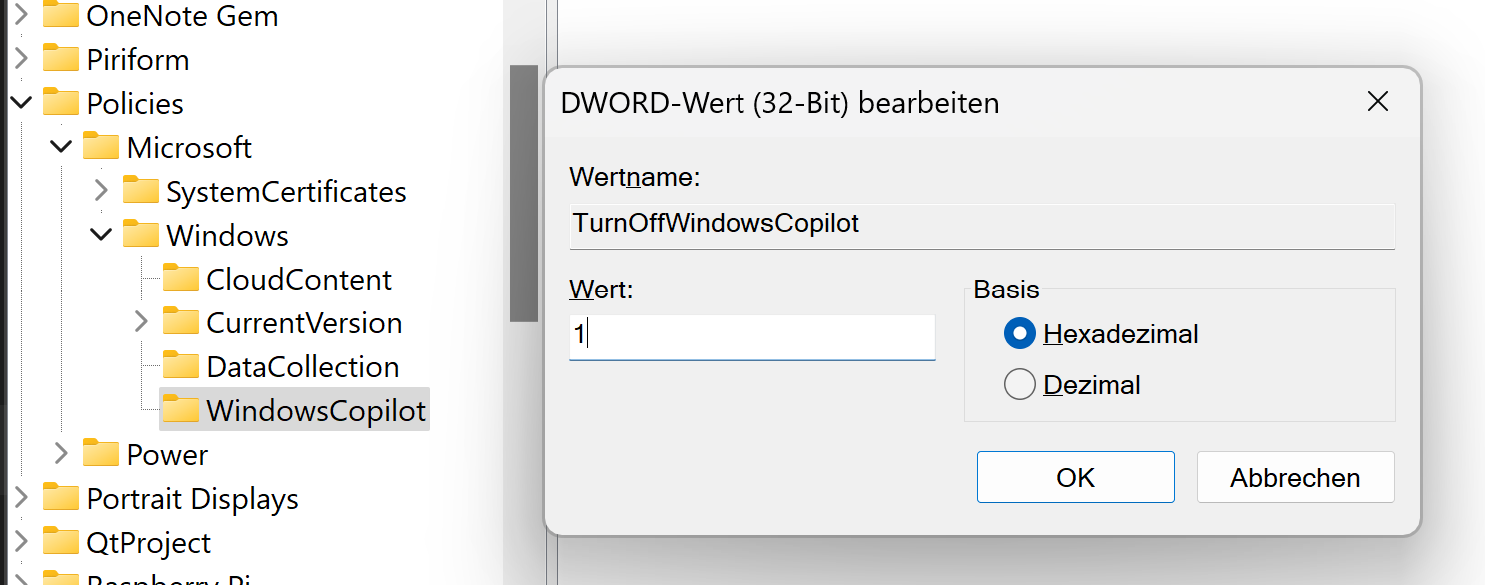The height and width of the screenshot is (585, 1485).
Task: Click the Piriform folder icon
Action: [x=60, y=59]
